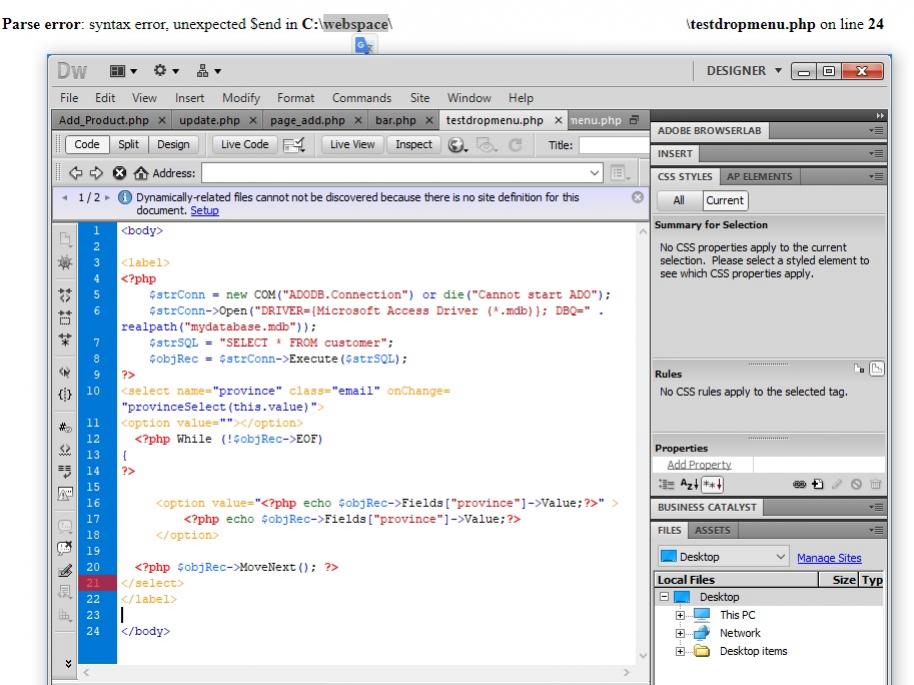Click the Preview in Browser globe icon
The height and width of the screenshot is (685, 914).
(x=458, y=145)
